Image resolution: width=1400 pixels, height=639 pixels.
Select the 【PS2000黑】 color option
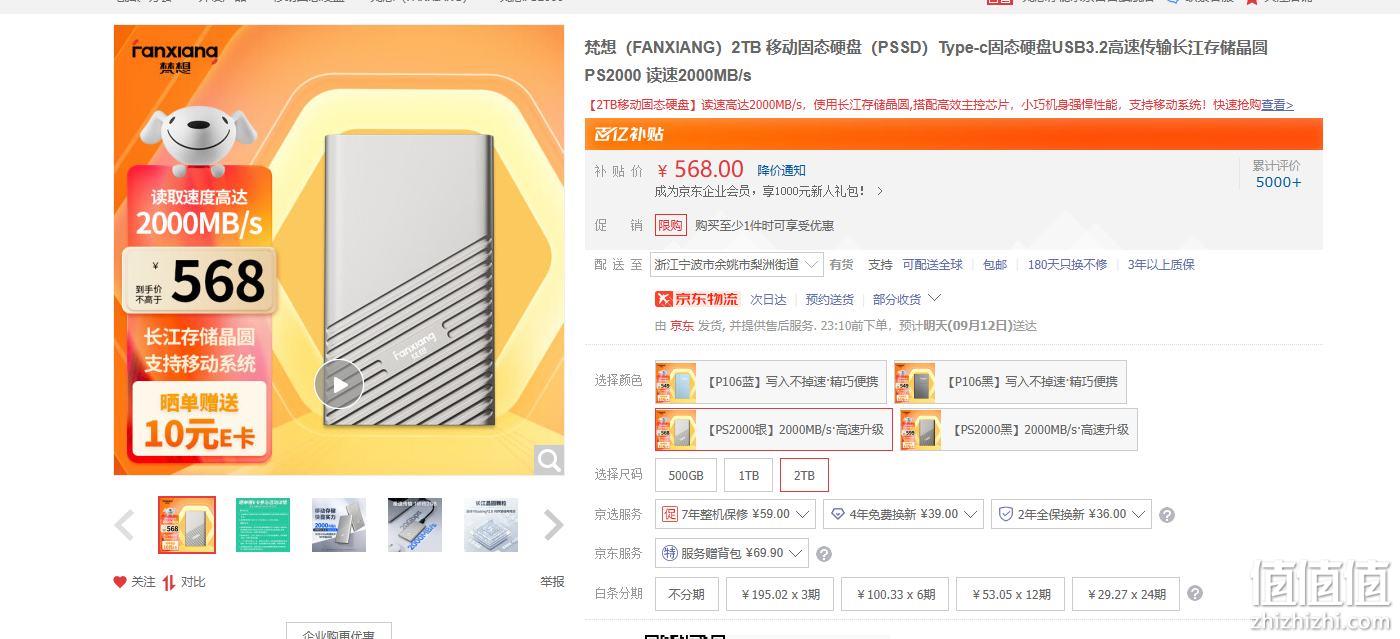coord(1018,430)
